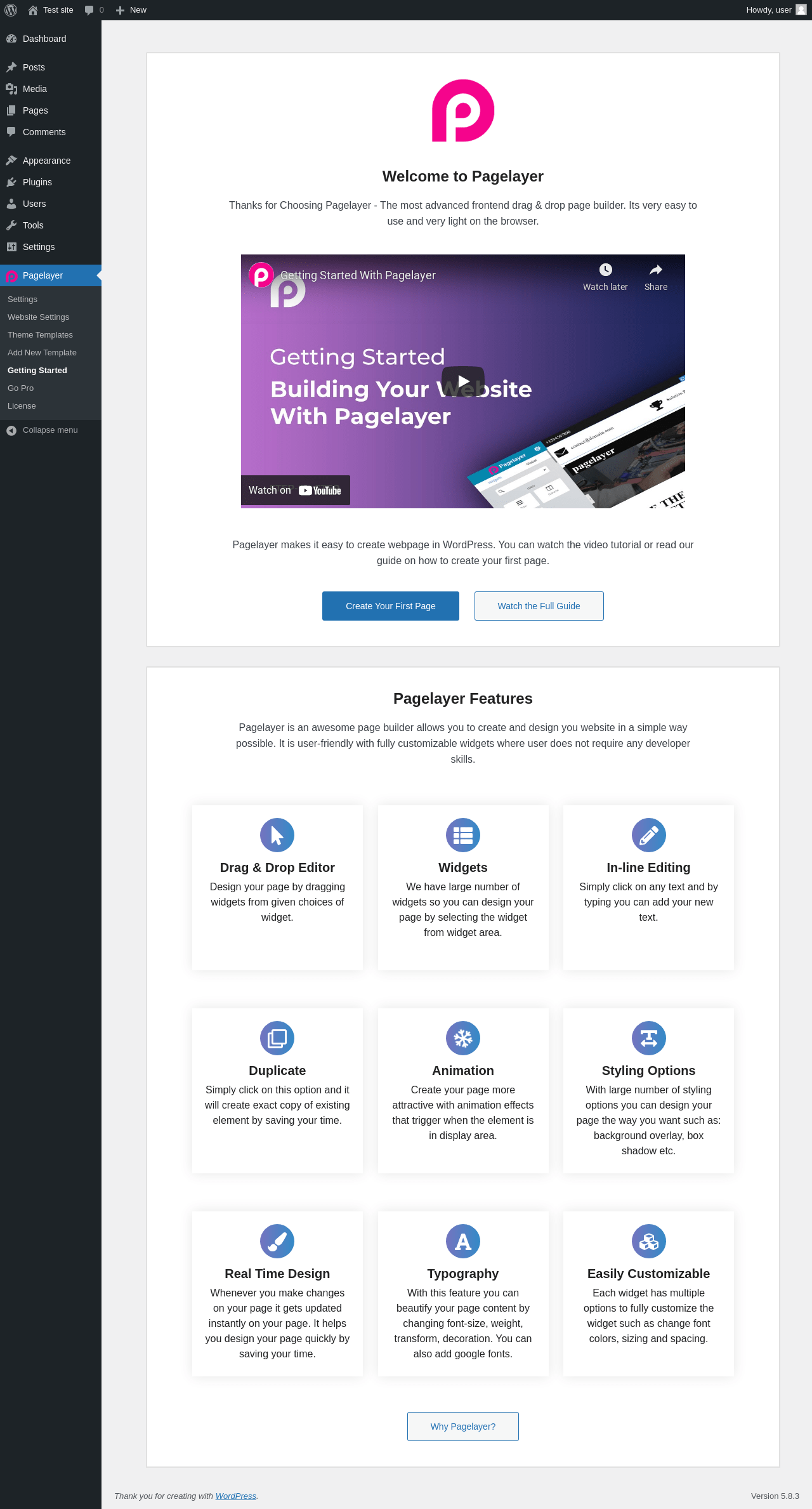Click the Comments sidebar icon

[x=11, y=132]
